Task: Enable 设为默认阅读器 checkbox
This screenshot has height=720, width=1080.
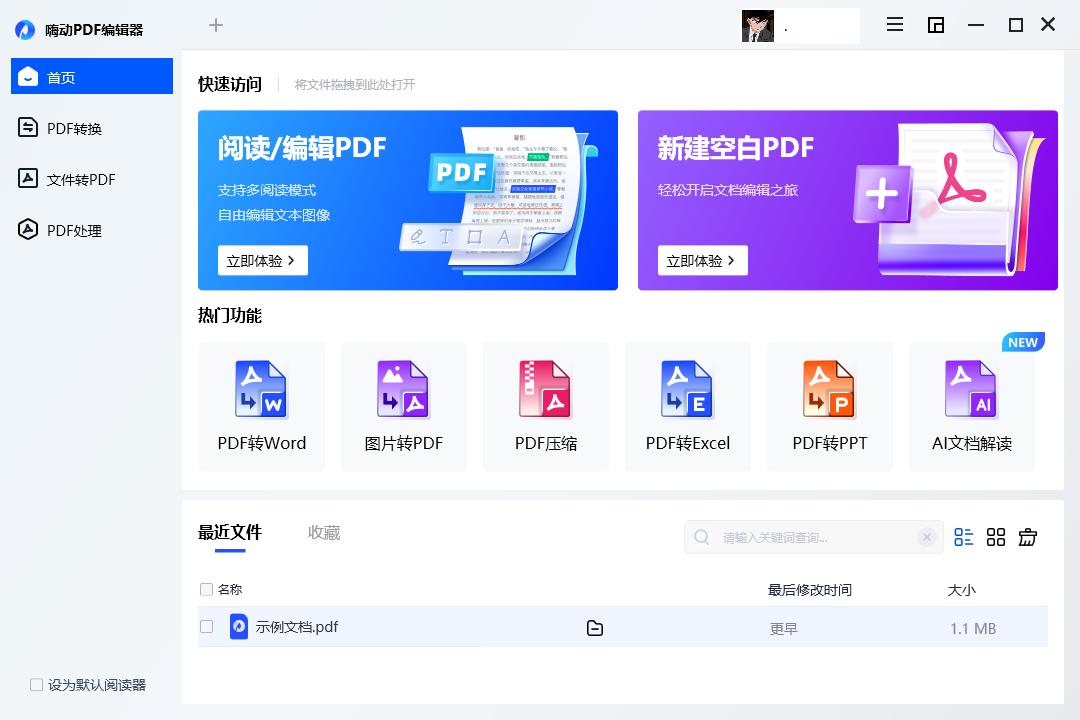Action: coord(34,684)
